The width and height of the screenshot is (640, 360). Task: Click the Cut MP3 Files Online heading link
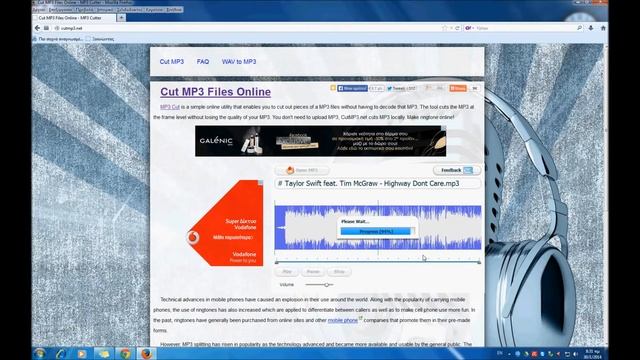point(216,92)
